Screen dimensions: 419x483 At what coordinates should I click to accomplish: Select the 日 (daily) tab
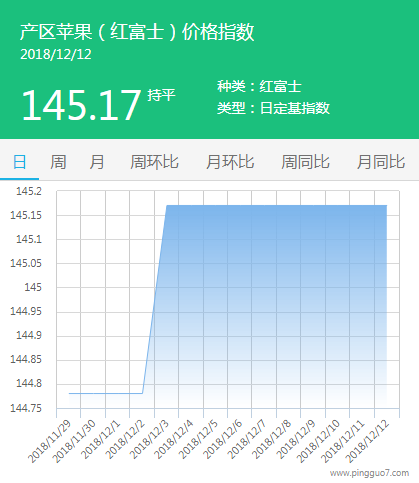(19, 162)
